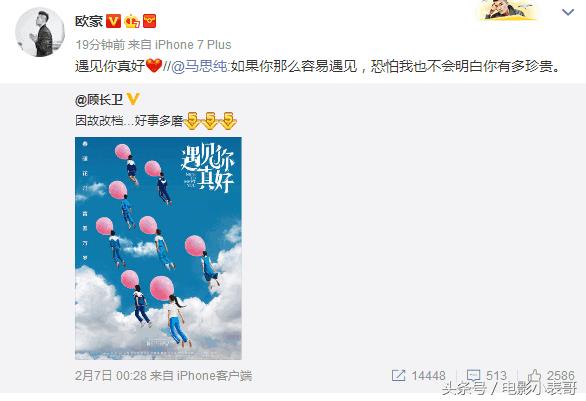Open the top-right cartoon card banner
This screenshot has height=401, width=586.
(x=509, y=10)
